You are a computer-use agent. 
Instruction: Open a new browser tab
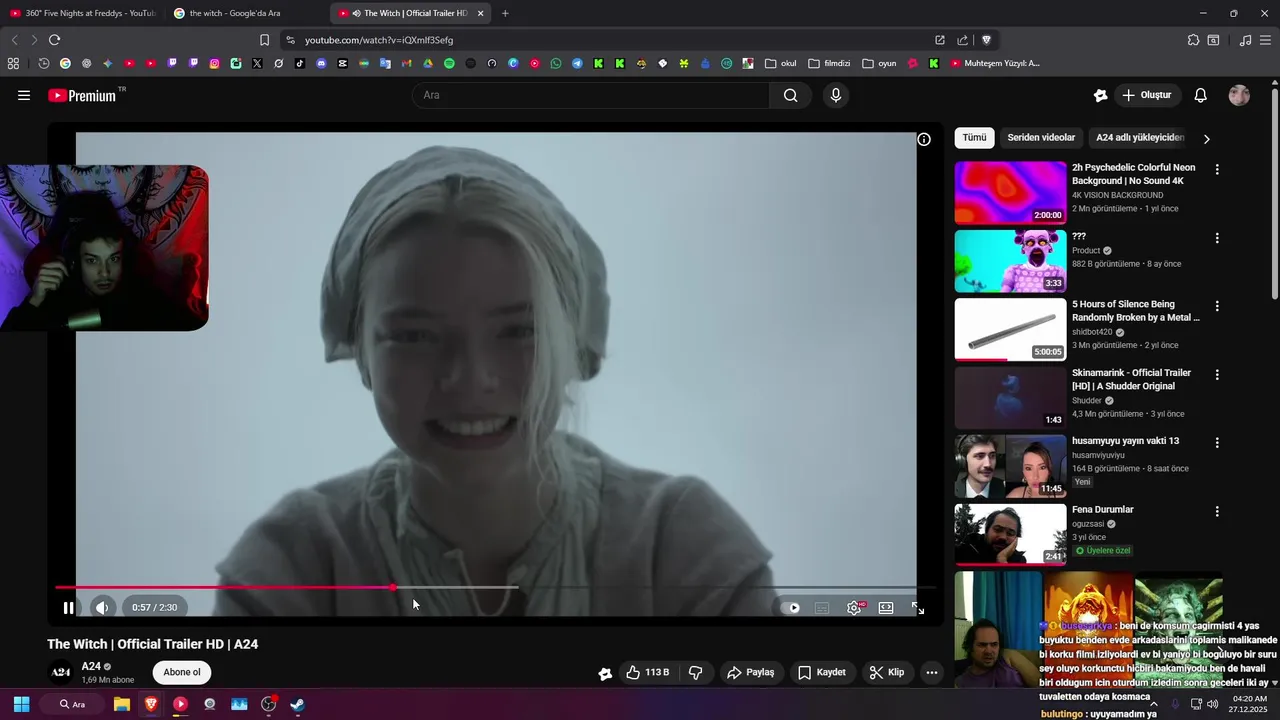click(x=505, y=13)
